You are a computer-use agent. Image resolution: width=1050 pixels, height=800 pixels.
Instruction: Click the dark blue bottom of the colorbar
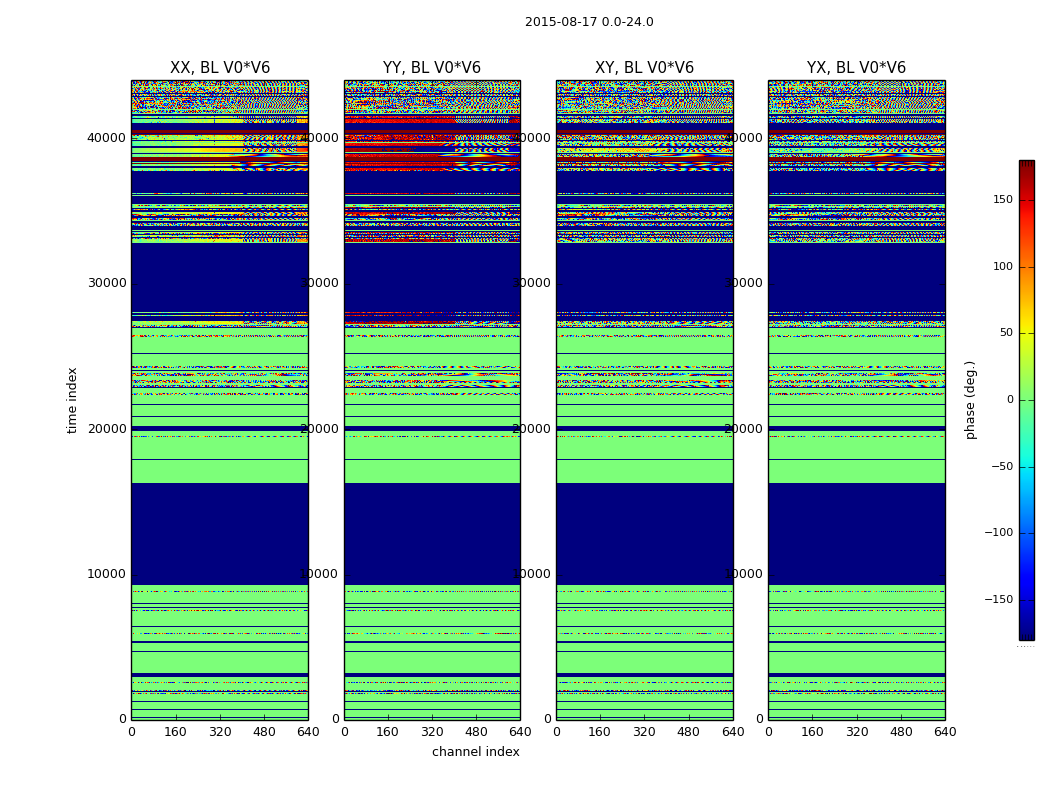point(1026,634)
